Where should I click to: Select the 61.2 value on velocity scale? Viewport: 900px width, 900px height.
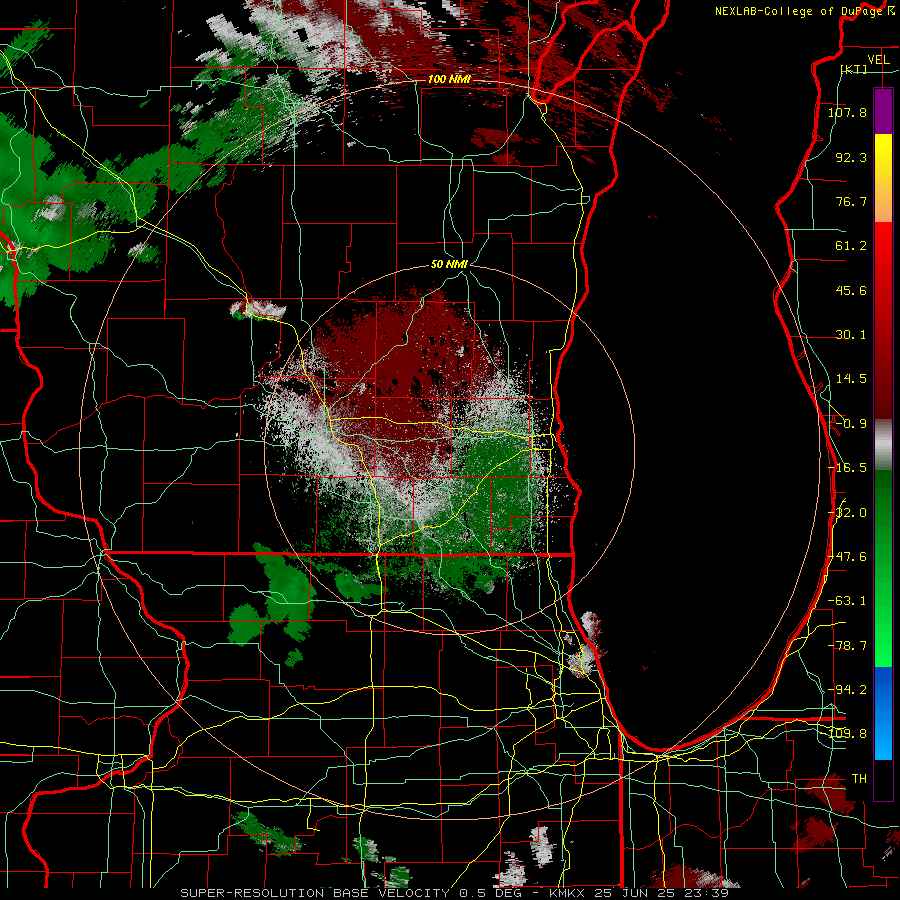point(851,246)
